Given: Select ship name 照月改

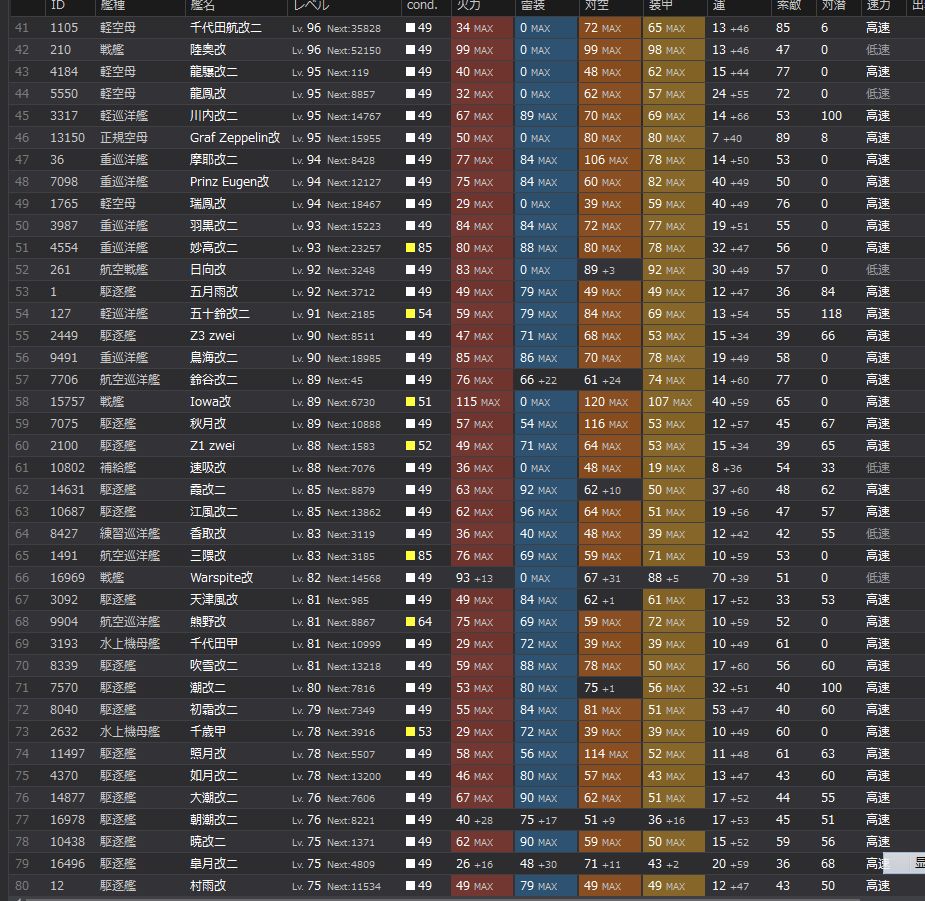Looking at the screenshot, I should pos(208,754).
